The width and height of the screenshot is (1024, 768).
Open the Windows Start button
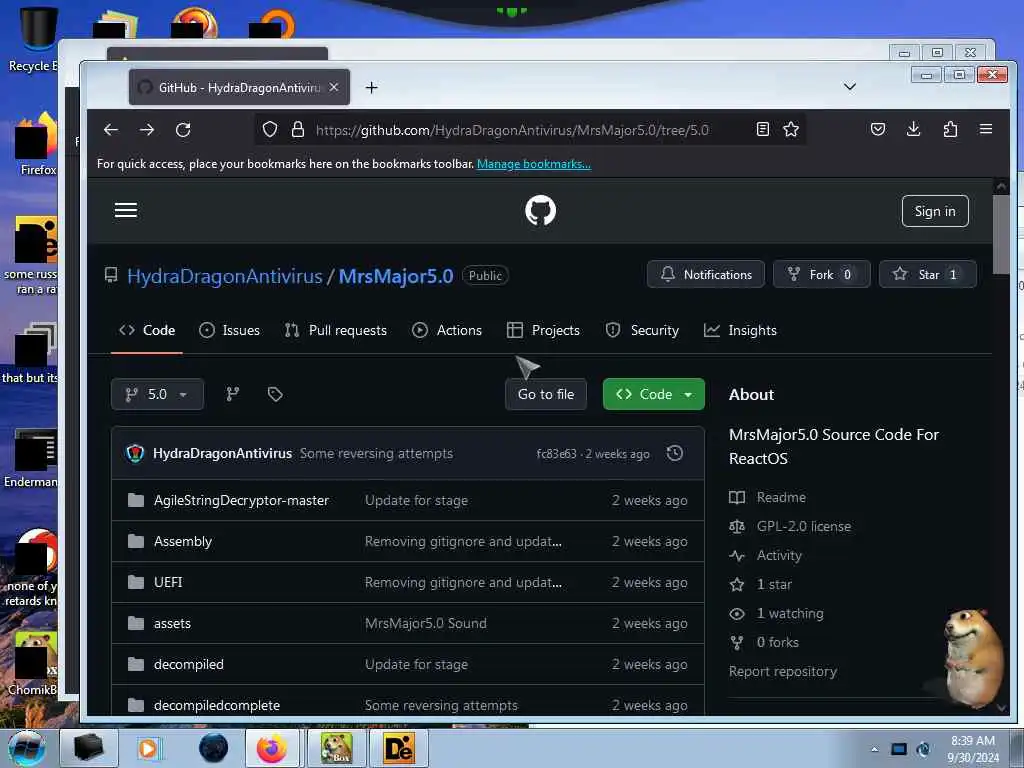[26, 748]
